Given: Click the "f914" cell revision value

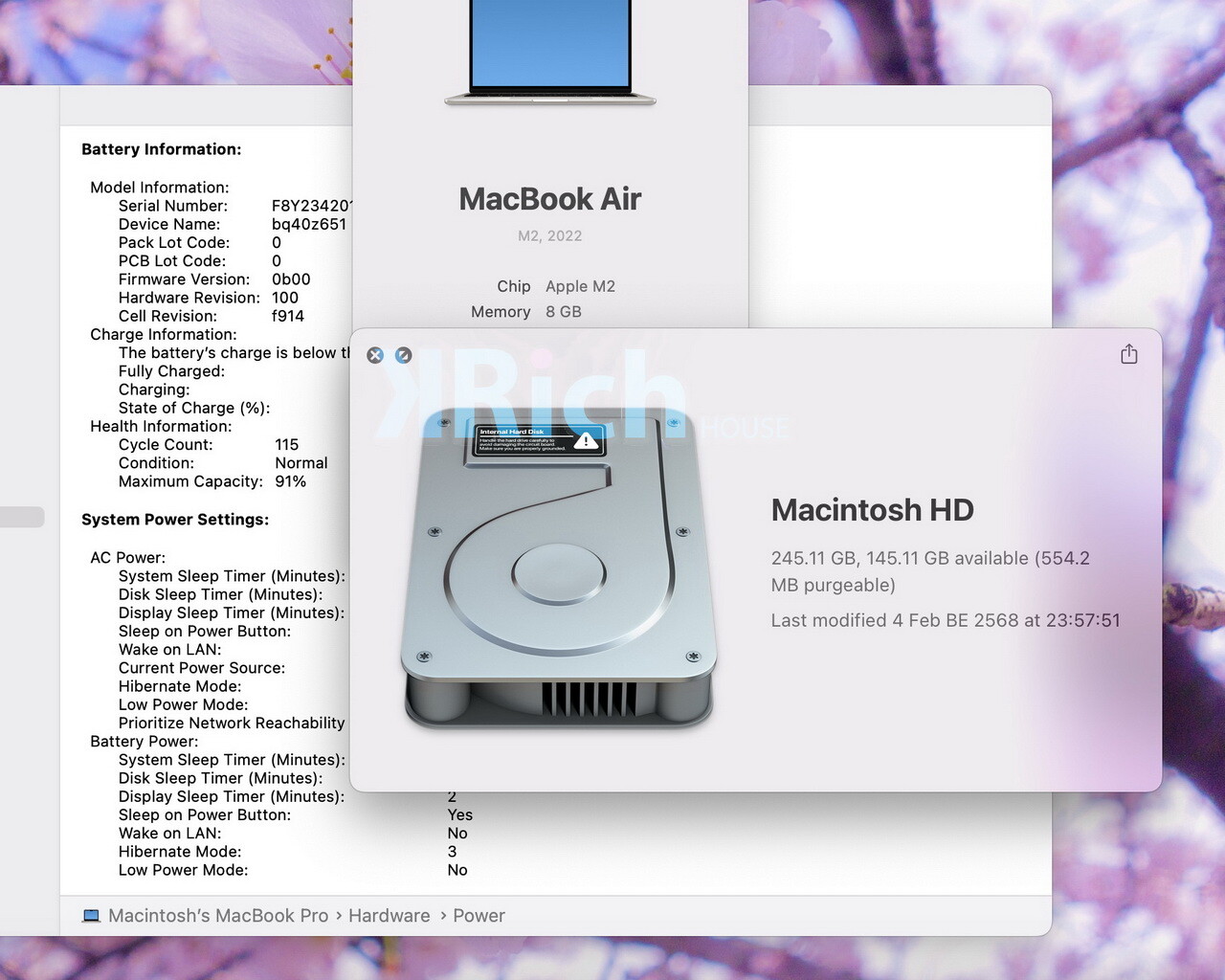Looking at the screenshot, I should (288, 316).
